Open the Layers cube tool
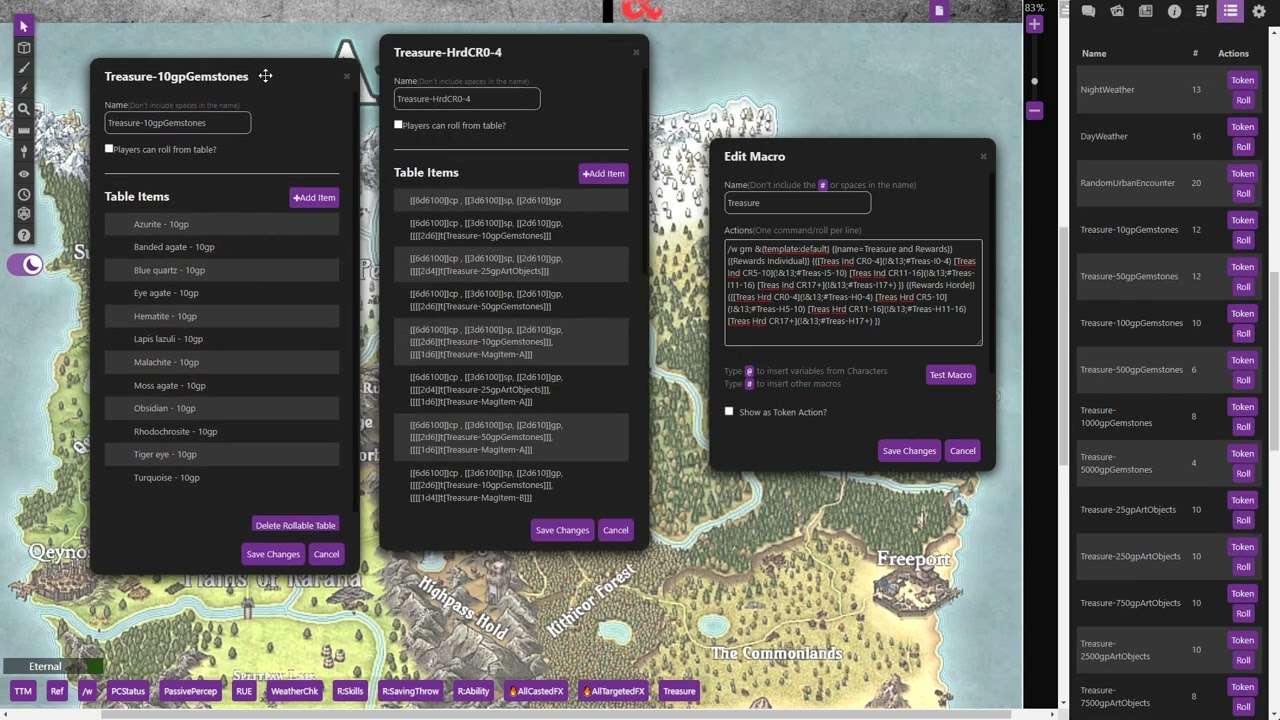1280x720 pixels. 23,47
